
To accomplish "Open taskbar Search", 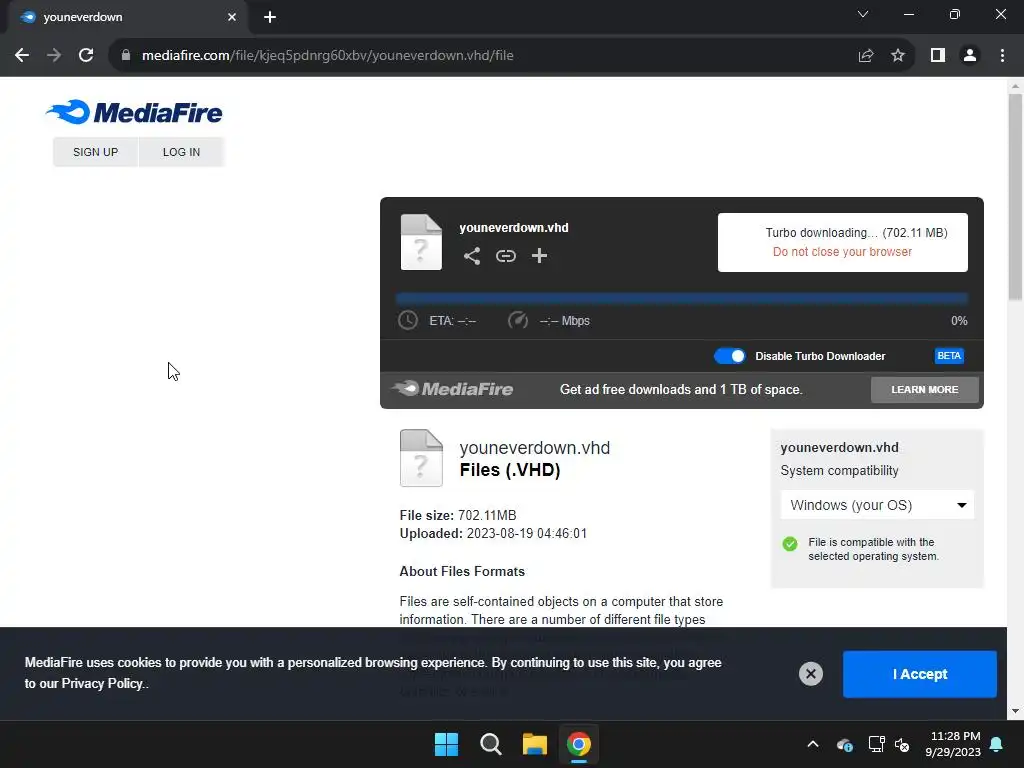I will pyautogui.click(x=490, y=744).
